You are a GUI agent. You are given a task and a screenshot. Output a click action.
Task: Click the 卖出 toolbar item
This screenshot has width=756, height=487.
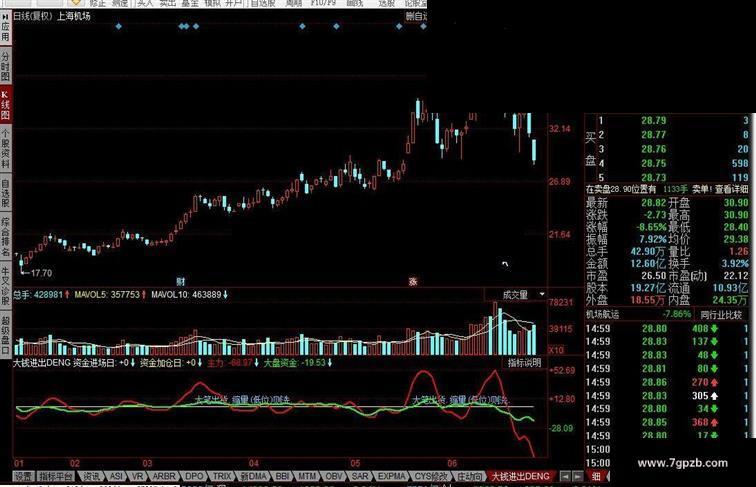167,3
